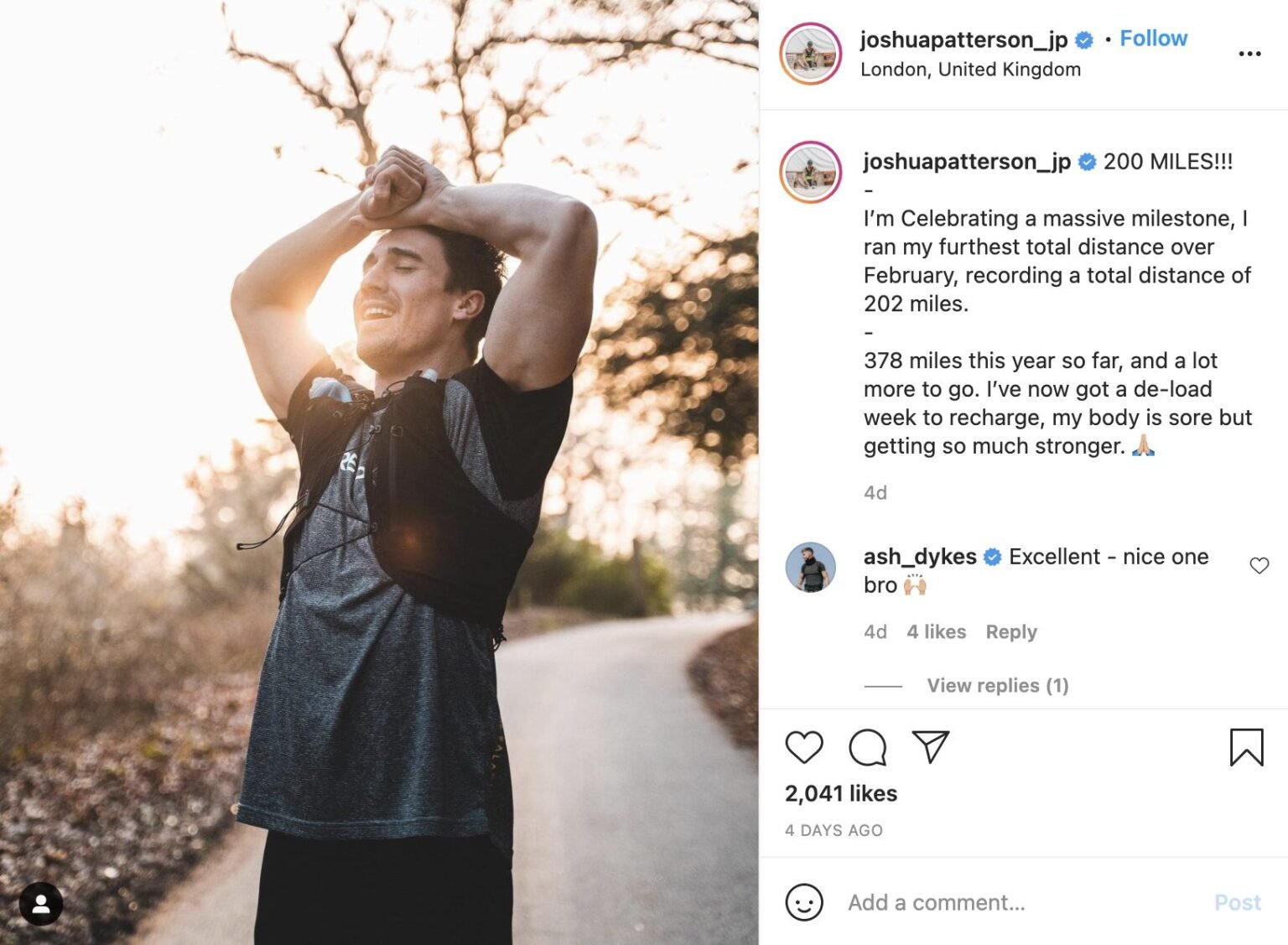Screen dimensions: 1288x945
Task: Click the Follow button
Action: [x=1153, y=38]
